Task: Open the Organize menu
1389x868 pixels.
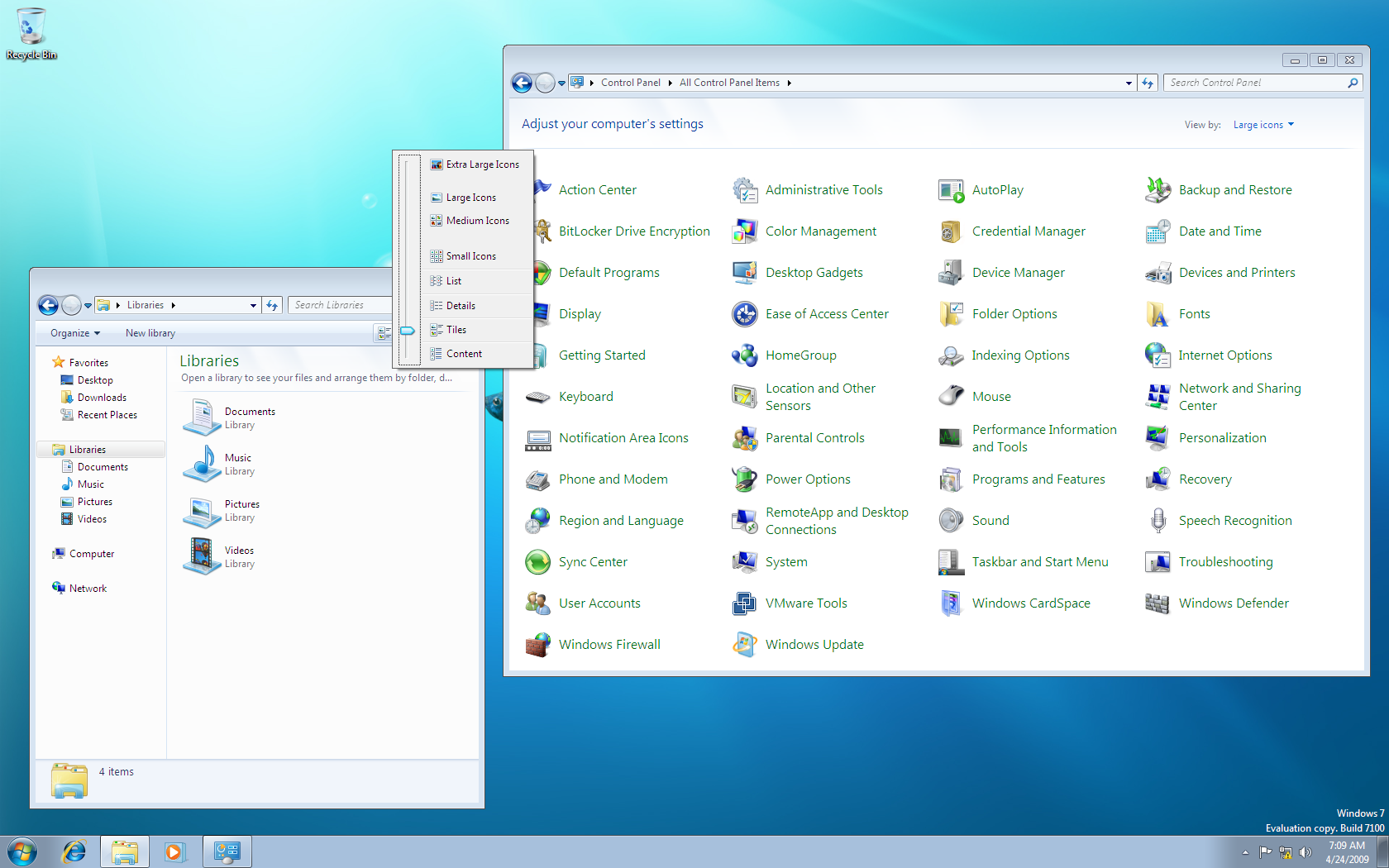Action: (x=73, y=332)
